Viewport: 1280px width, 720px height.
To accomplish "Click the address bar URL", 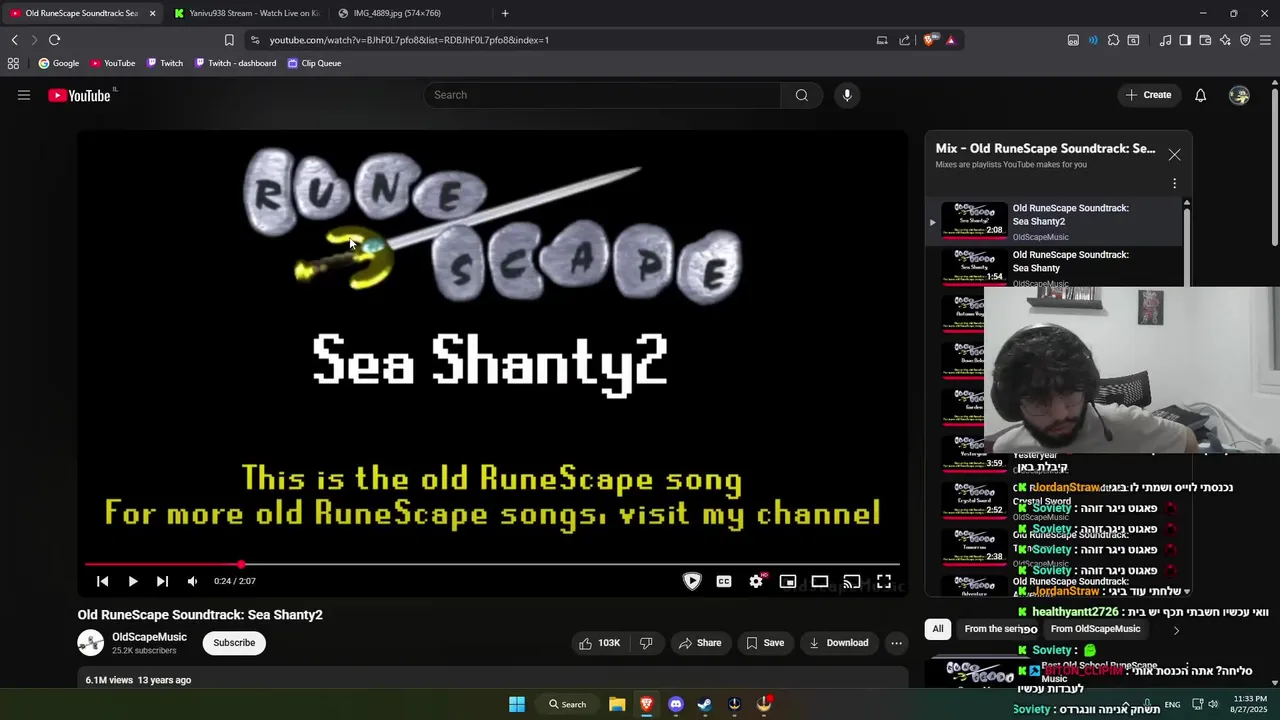I will [x=409, y=40].
